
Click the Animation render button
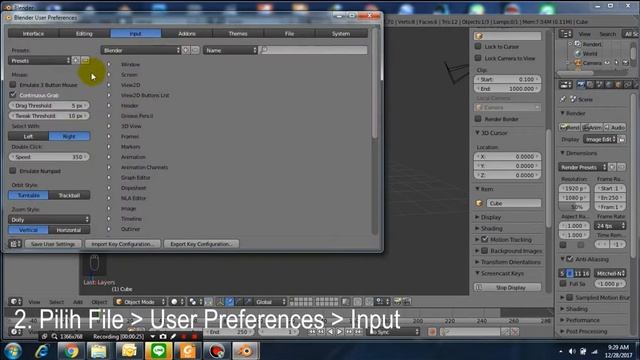point(592,127)
